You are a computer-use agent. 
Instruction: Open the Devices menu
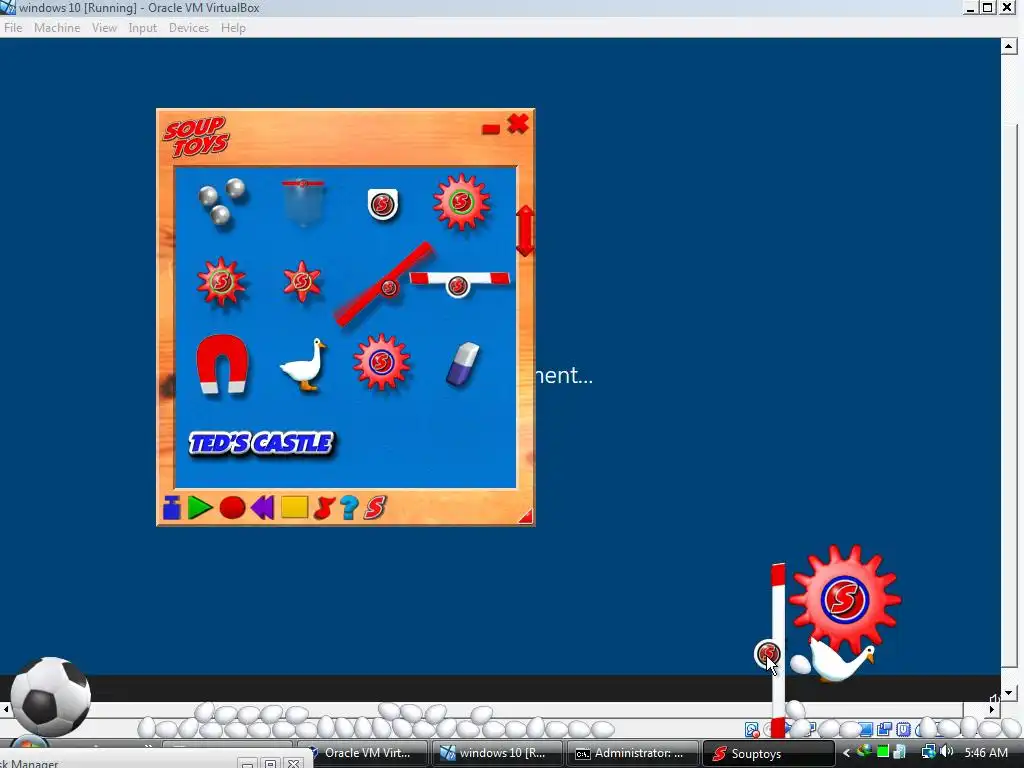tap(189, 28)
